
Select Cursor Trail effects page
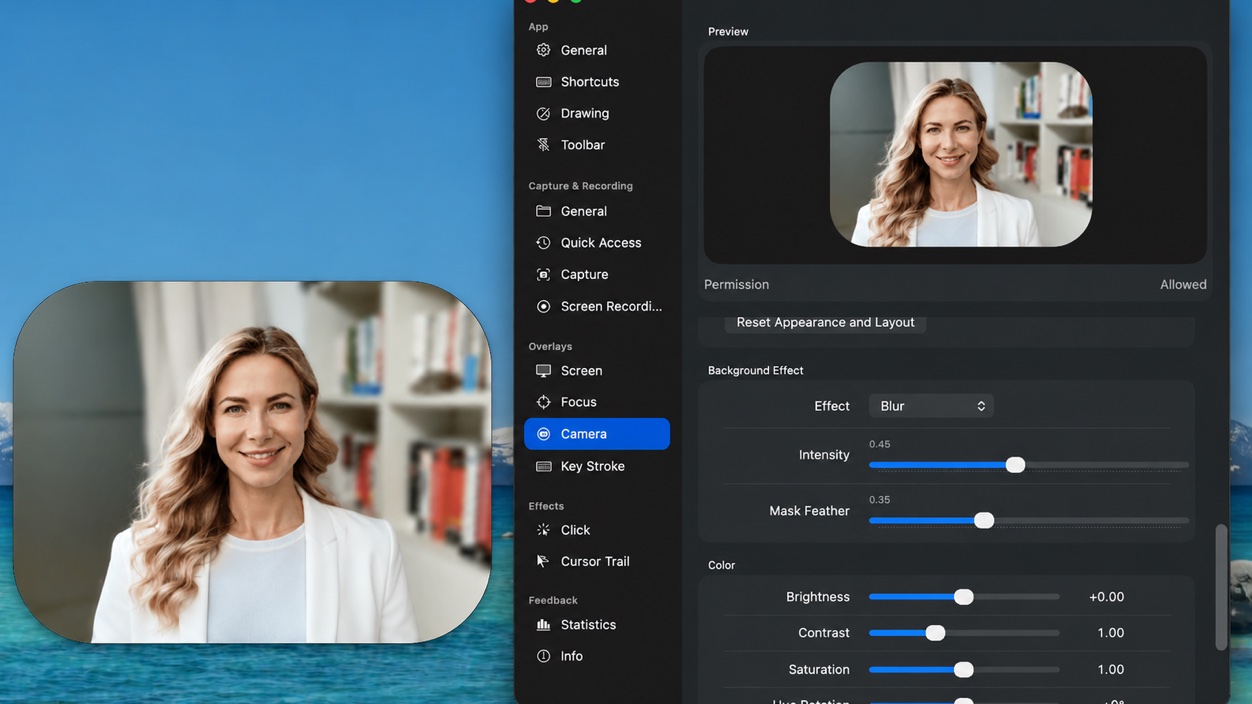[597, 561]
